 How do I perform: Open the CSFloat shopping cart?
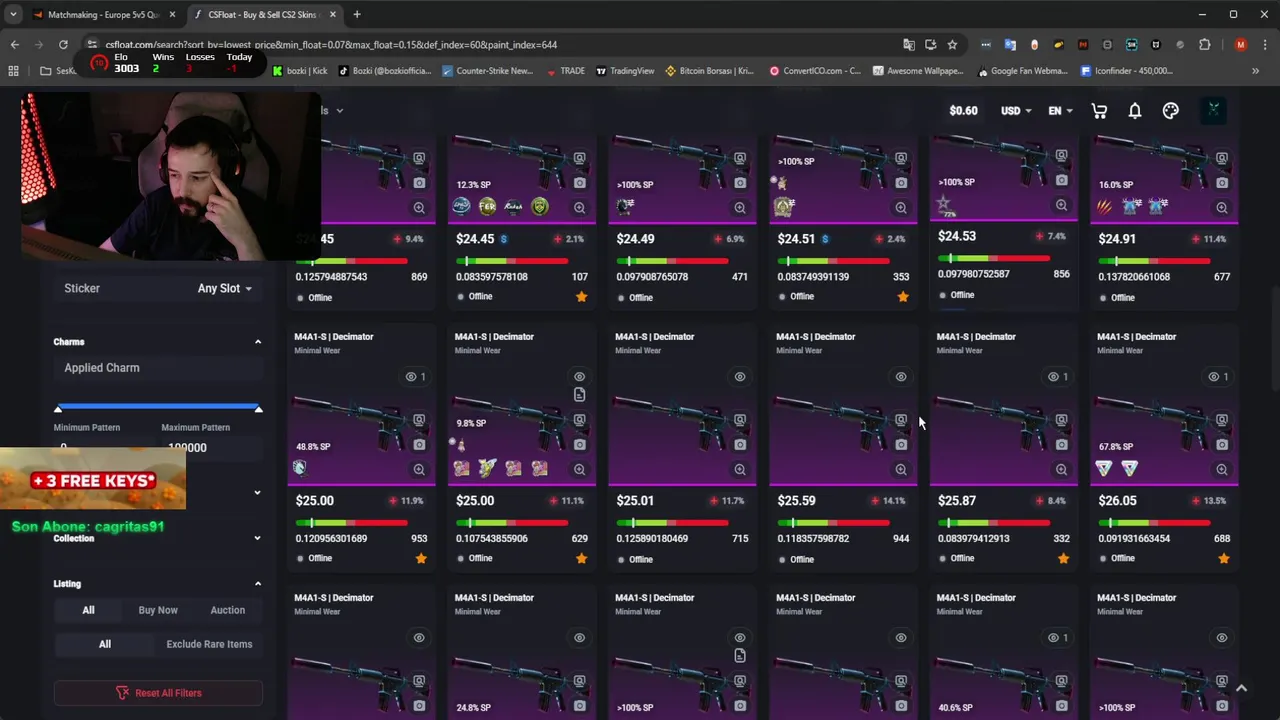click(1099, 111)
